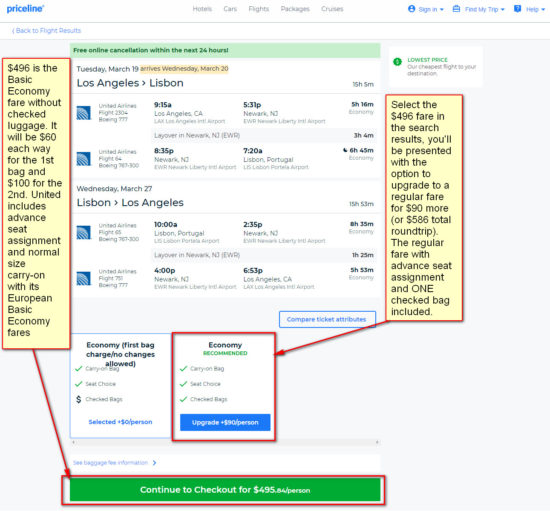Continue to Checkout for $495.84/person
The image size is (550, 511).
225,490
